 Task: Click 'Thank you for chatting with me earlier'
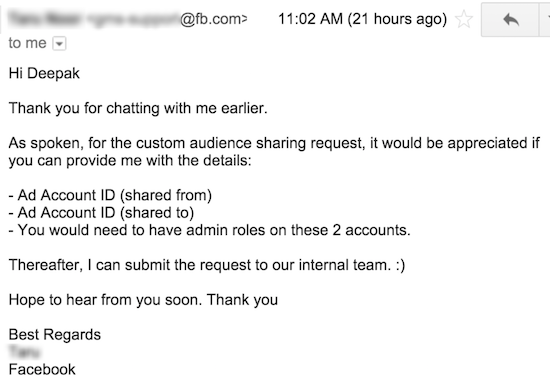click(x=138, y=108)
